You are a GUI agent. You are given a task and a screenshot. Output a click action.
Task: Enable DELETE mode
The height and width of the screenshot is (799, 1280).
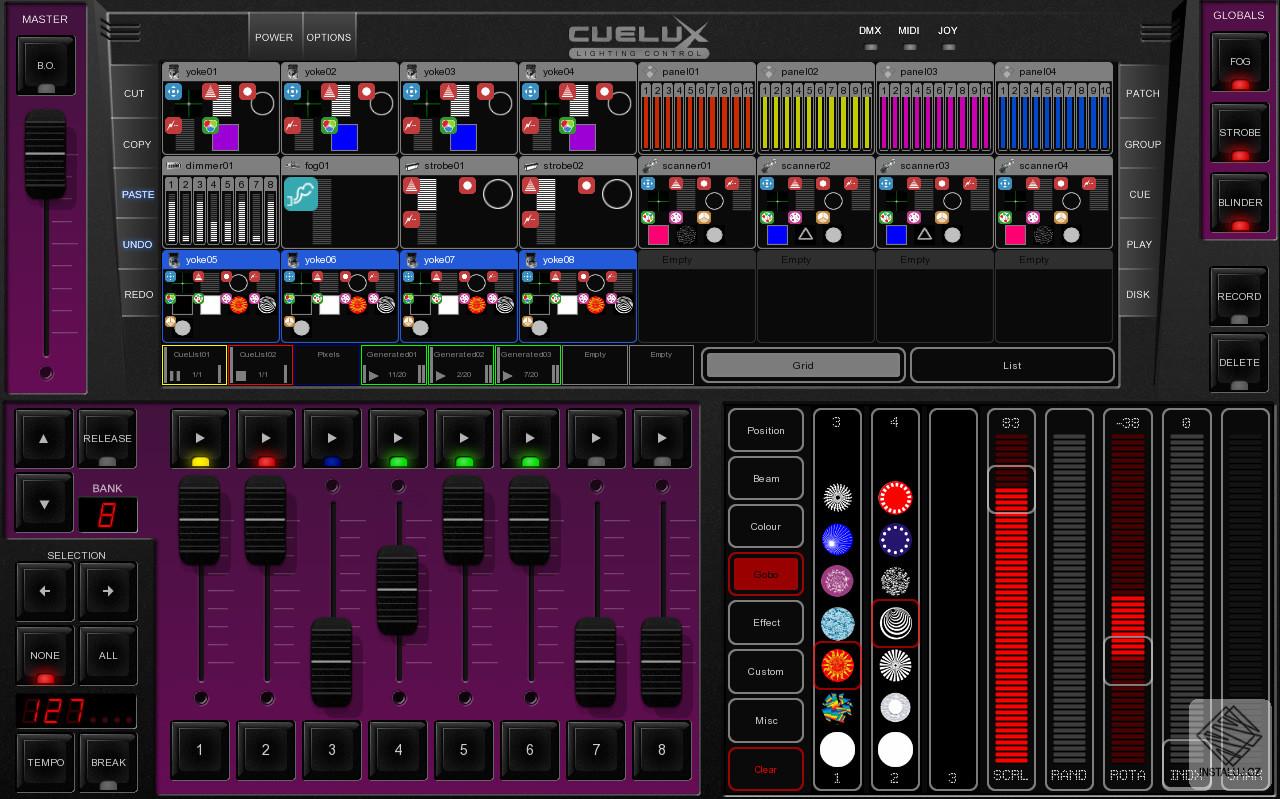tap(1239, 363)
